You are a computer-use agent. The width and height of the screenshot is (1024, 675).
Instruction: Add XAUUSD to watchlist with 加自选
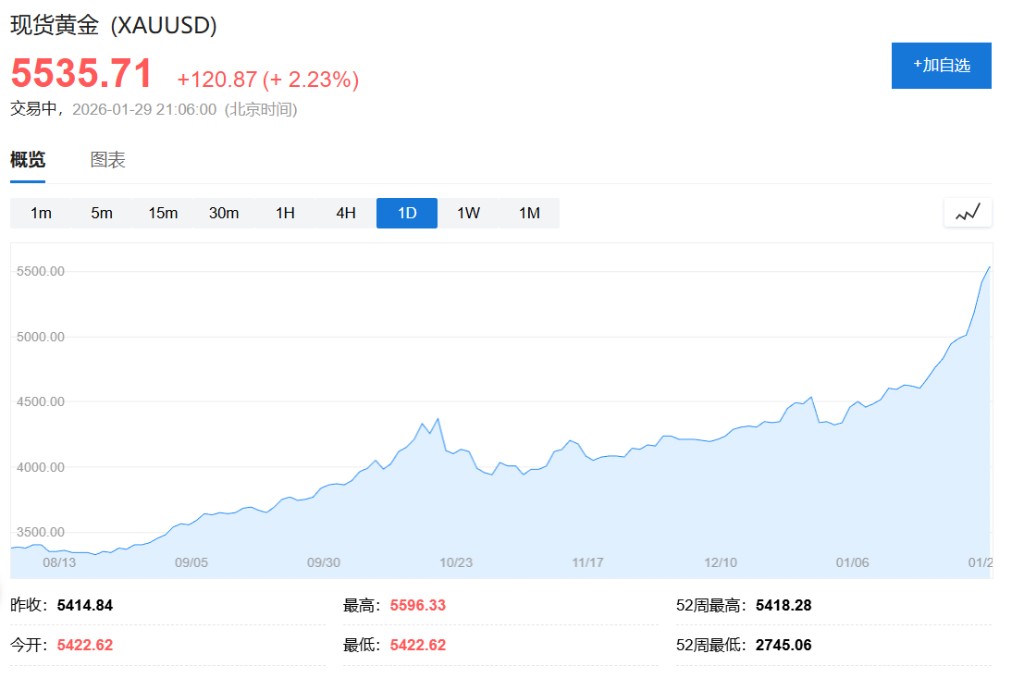tap(941, 65)
